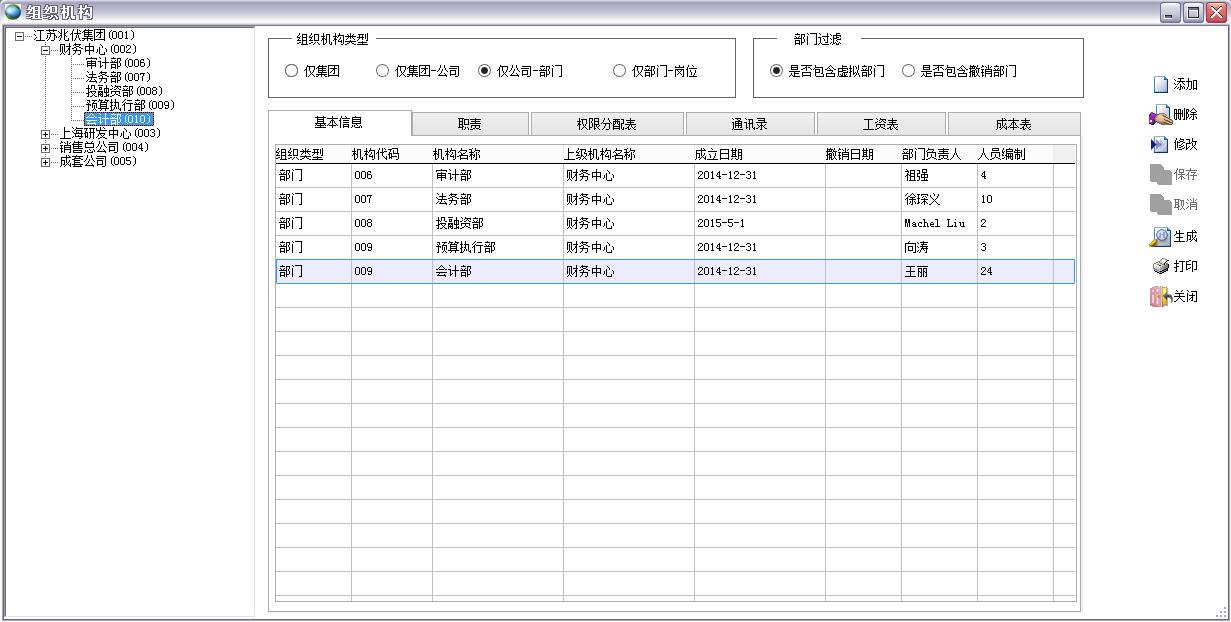This screenshot has height=622, width=1231.
Task: Choose 是否包含撤销部门 filter option
Action: 909,71
